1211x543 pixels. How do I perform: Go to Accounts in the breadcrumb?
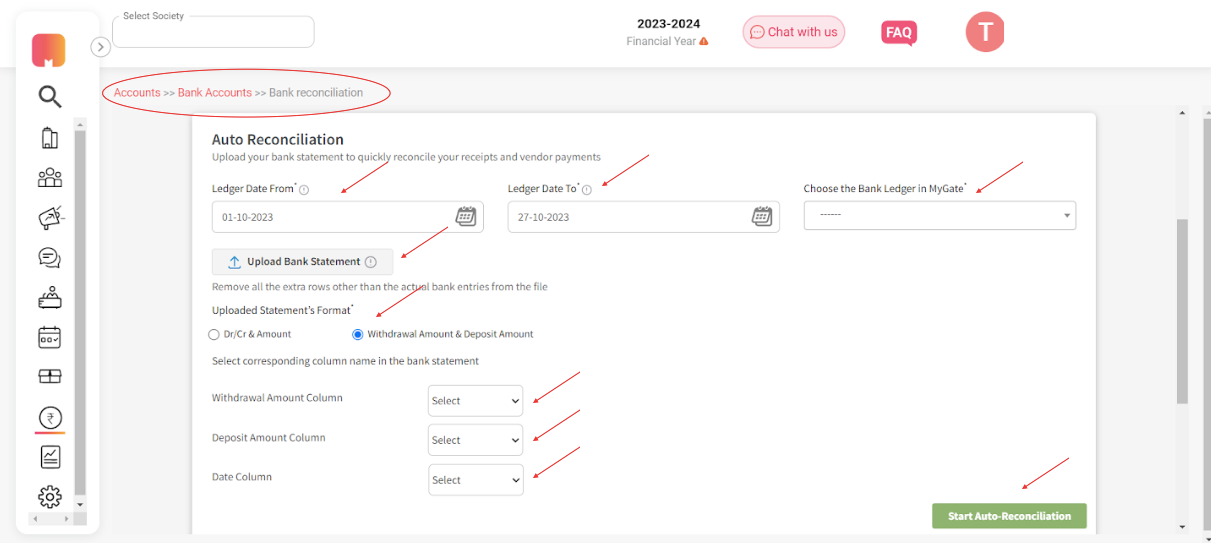[137, 93]
